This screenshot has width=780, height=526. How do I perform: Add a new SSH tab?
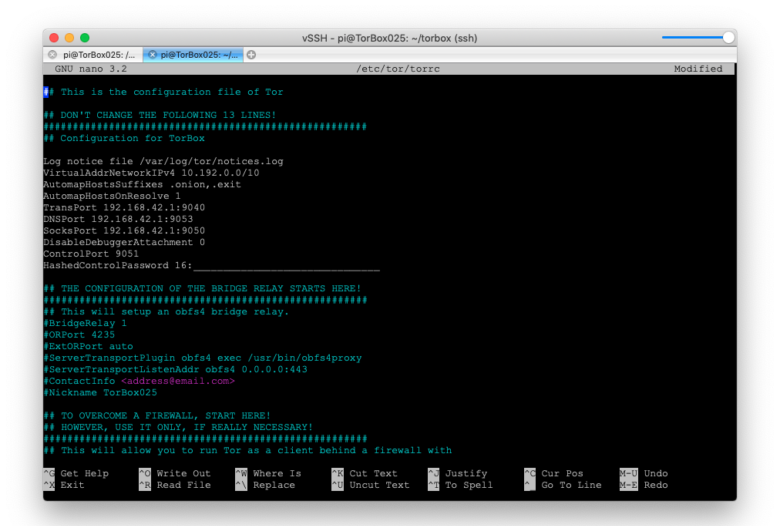252,55
